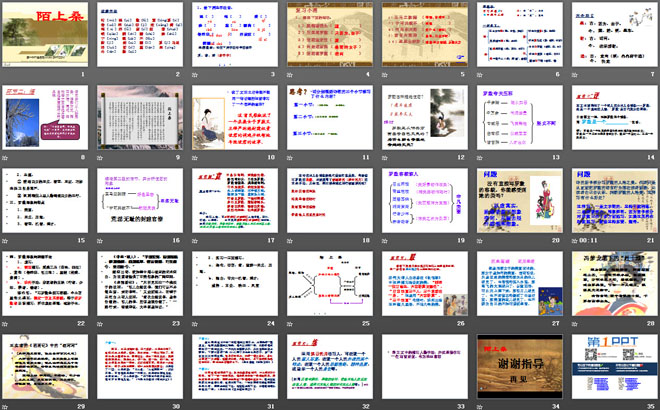This screenshot has width=660, height=410.
Task: Click slide 34 reading '谢谢指导 再见'
Action: (517, 362)
